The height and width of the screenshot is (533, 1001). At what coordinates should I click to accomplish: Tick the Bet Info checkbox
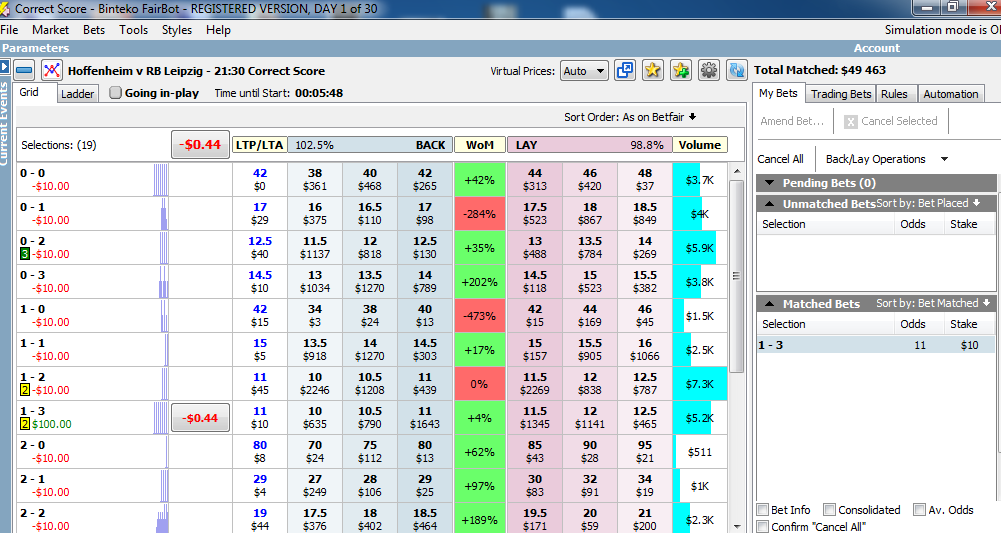pos(764,510)
